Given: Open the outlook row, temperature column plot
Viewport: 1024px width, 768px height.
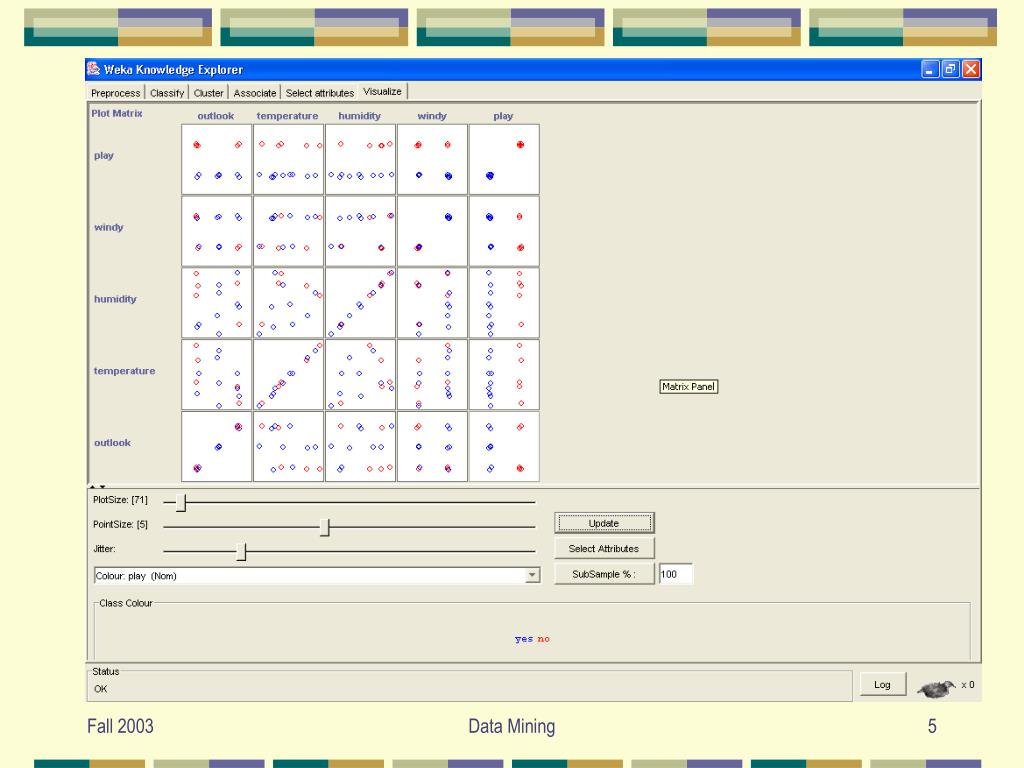Looking at the screenshot, I should coord(289,447).
